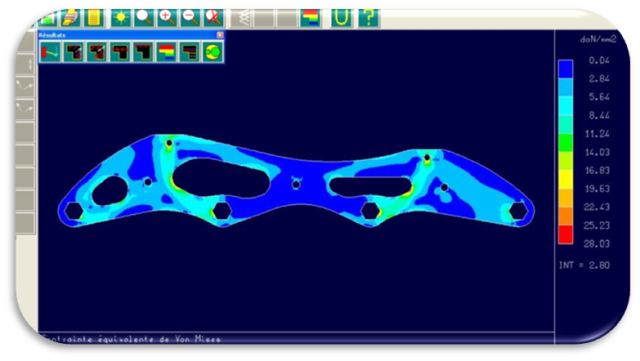Click the printer icon in top toolbar

pos(71,18)
